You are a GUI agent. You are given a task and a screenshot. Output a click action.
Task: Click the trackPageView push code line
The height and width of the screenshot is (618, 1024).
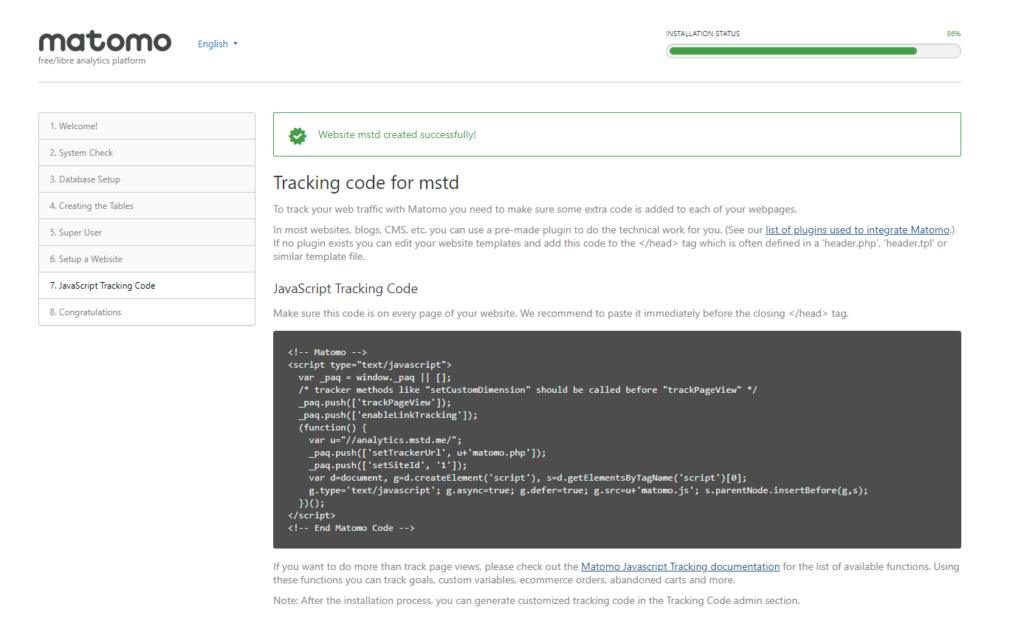click(x=374, y=402)
